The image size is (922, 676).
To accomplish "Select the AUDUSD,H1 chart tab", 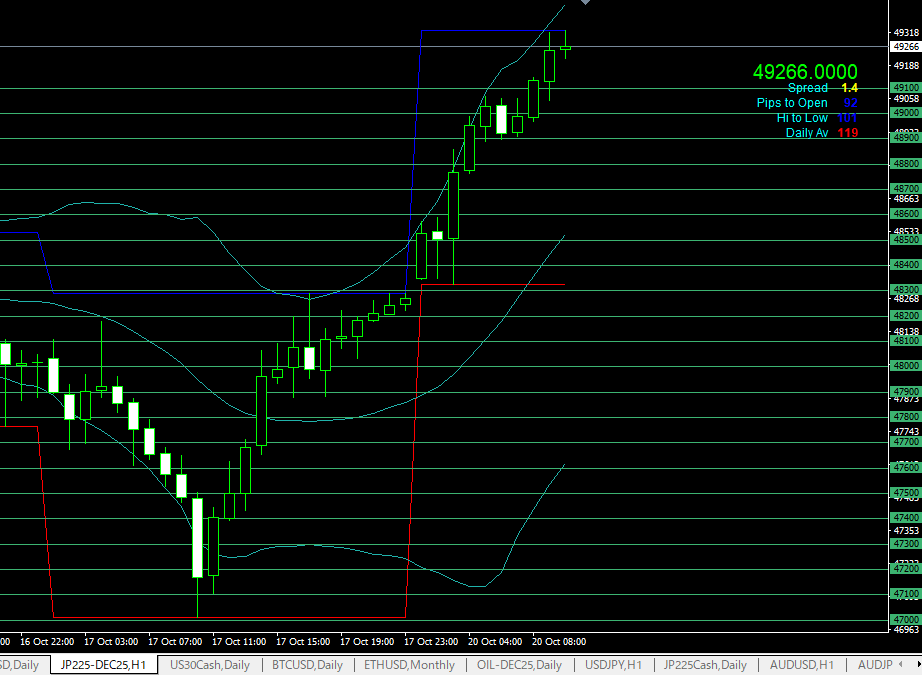I will (x=802, y=665).
